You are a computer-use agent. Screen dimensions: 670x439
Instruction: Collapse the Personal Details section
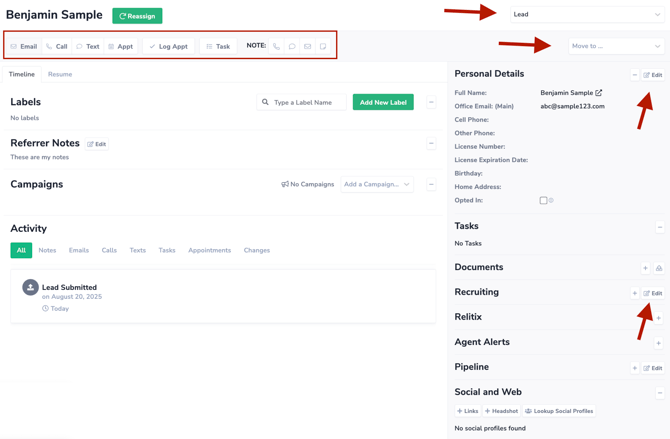pyautogui.click(x=634, y=75)
